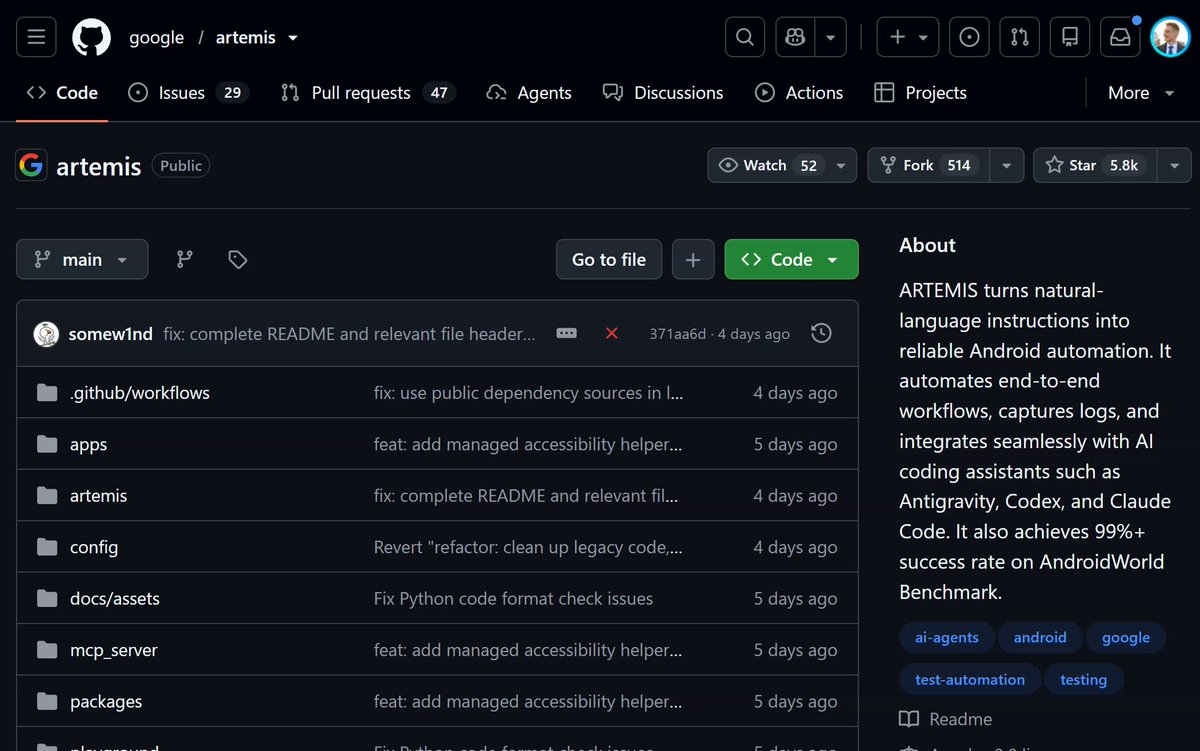This screenshot has width=1200, height=751.
Task: Click the google owner link
Action: pyautogui.click(x=156, y=37)
